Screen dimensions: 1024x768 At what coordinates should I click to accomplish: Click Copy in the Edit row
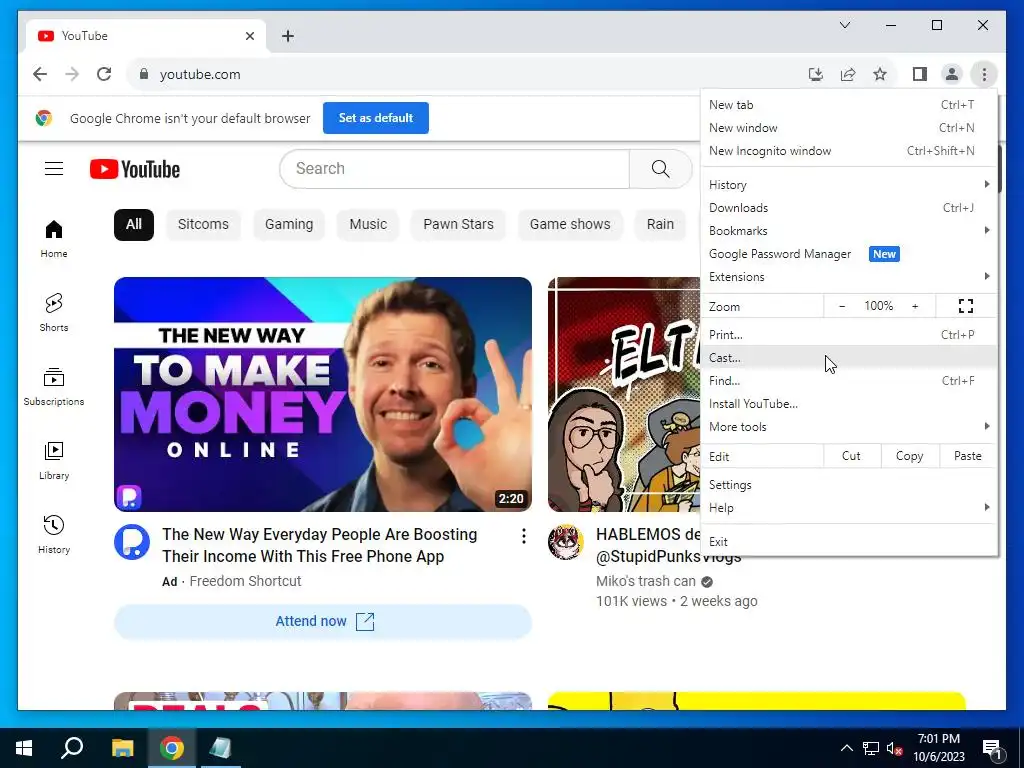[x=910, y=456]
